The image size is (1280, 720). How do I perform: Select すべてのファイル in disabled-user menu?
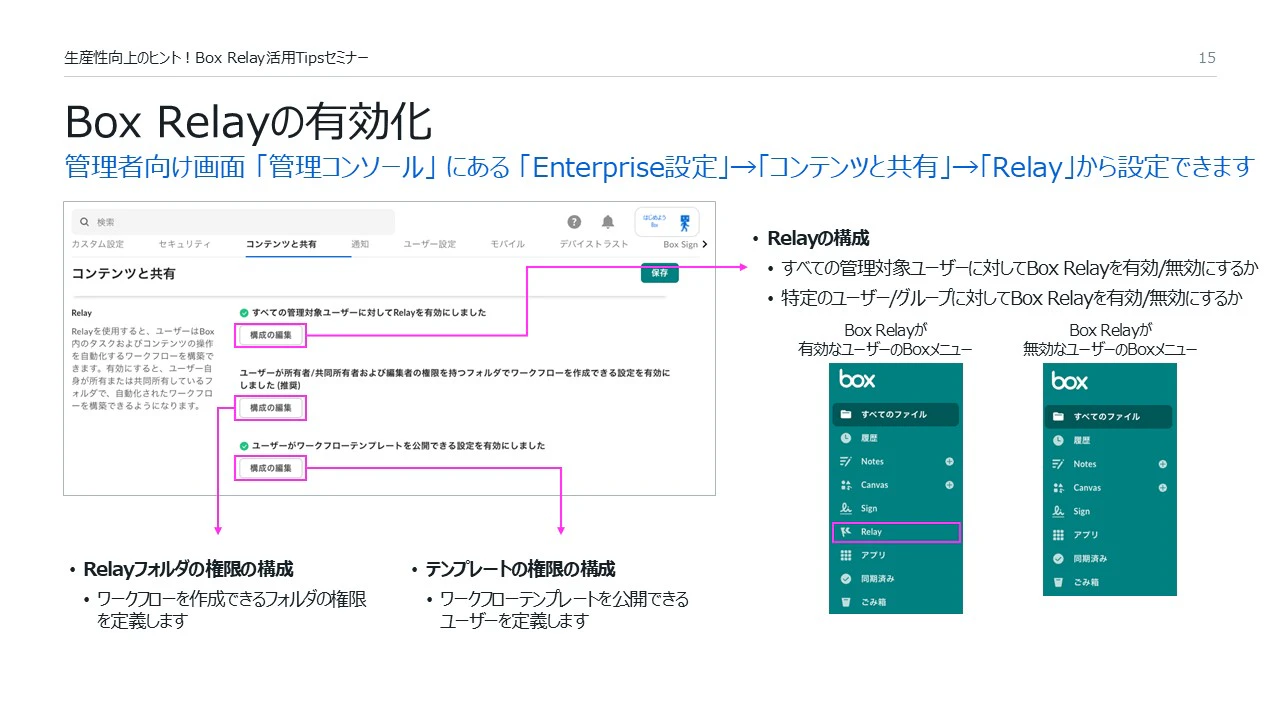(x=1109, y=416)
